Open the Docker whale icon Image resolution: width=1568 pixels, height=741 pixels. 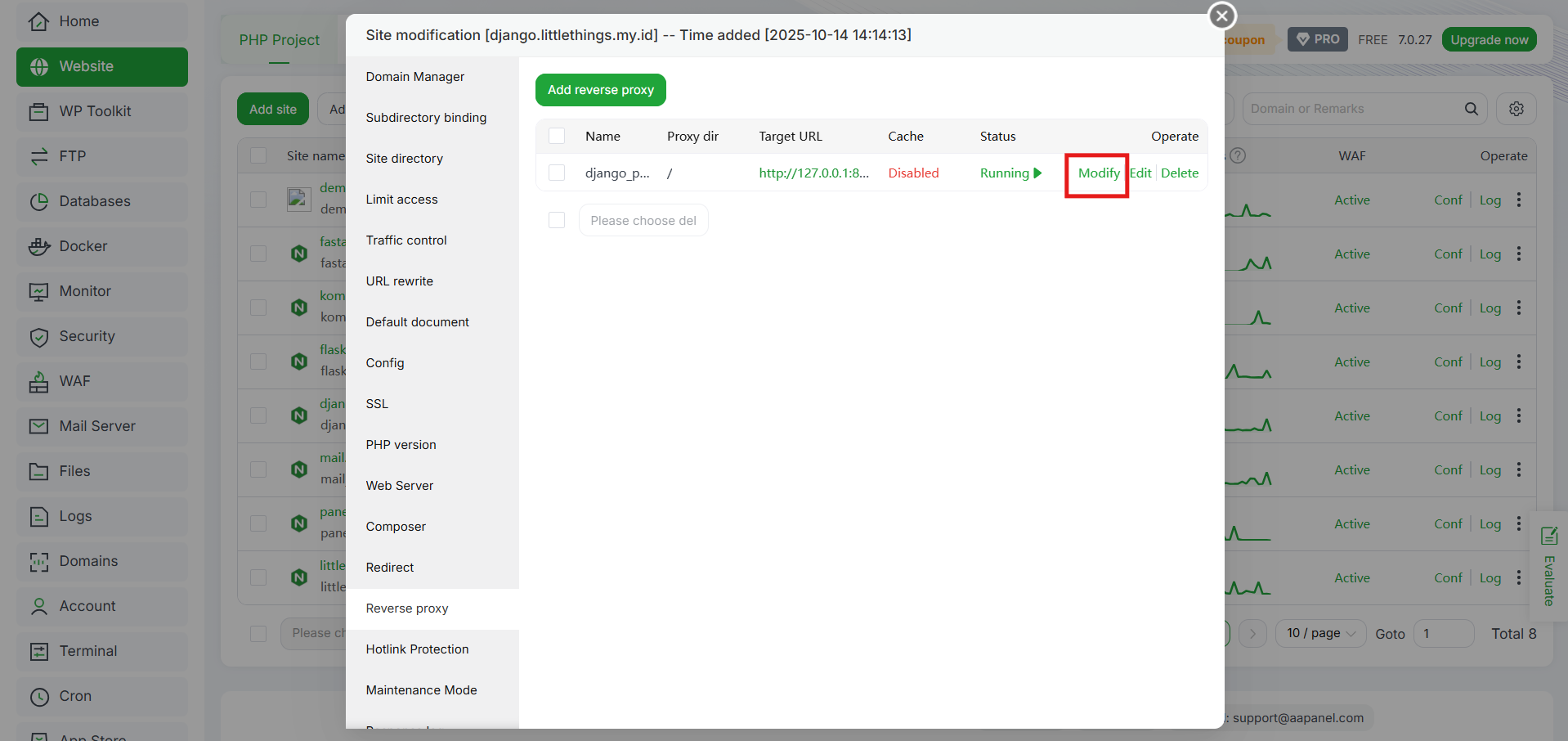tap(38, 246)
